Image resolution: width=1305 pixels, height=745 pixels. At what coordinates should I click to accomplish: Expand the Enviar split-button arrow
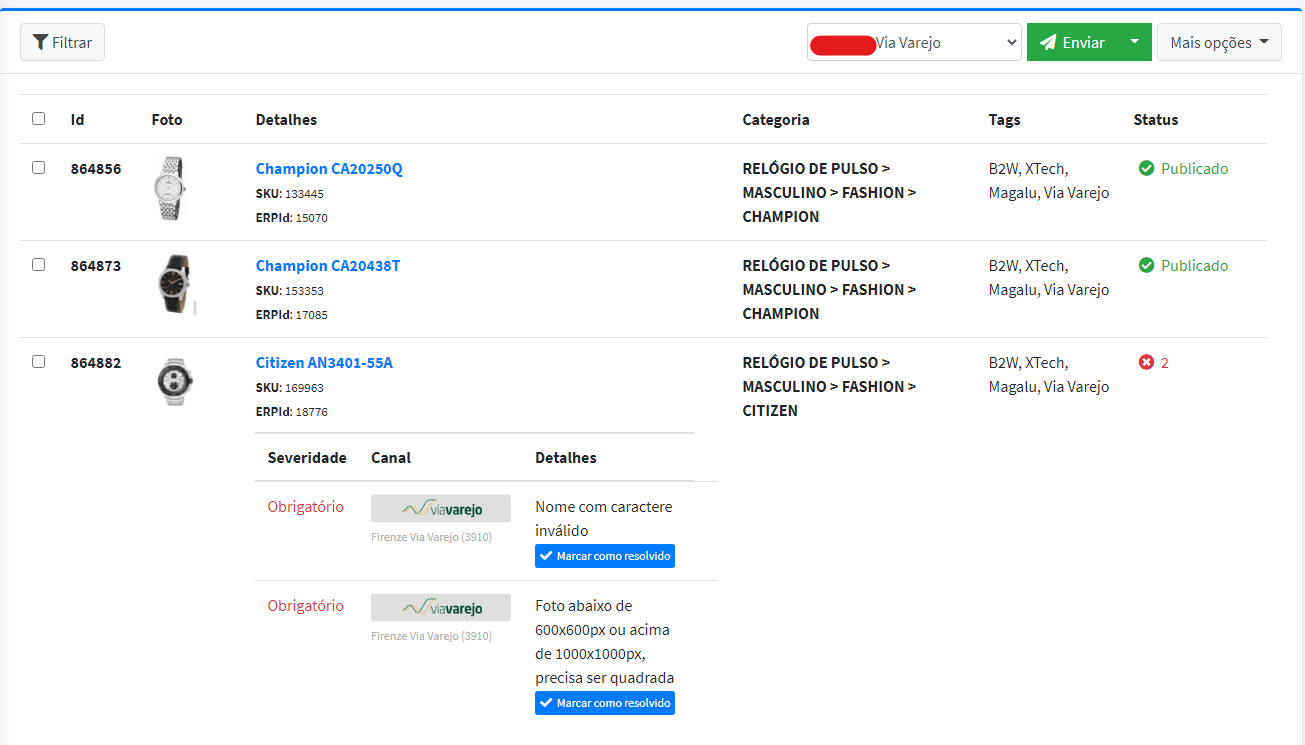pos(1134,42)
